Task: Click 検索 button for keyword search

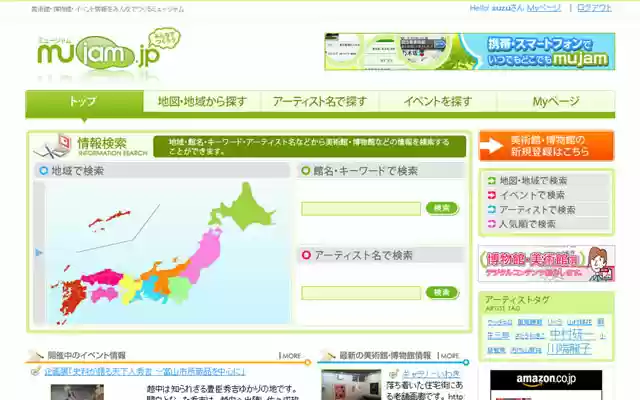Action: pyautogui.click(x=442, y=208)
